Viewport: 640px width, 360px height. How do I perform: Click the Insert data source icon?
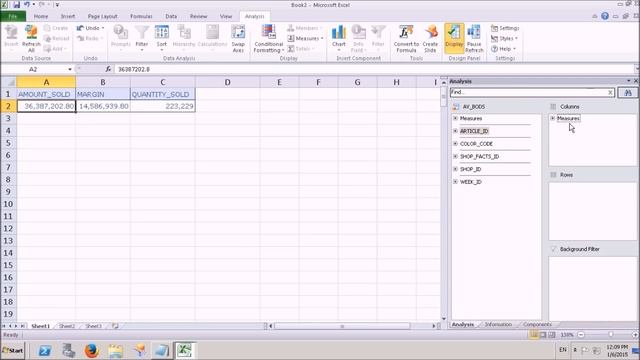11,38
